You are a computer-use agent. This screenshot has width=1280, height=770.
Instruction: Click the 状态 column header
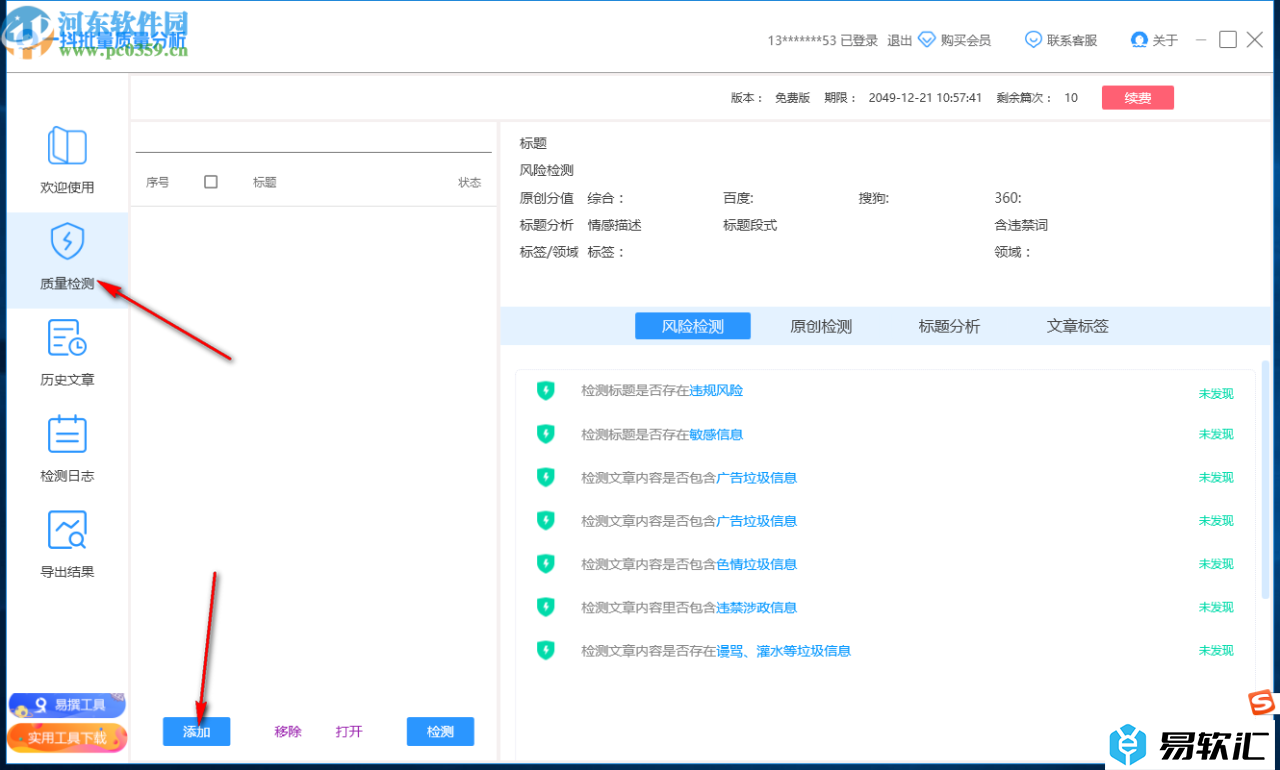[x=470, y=183]
